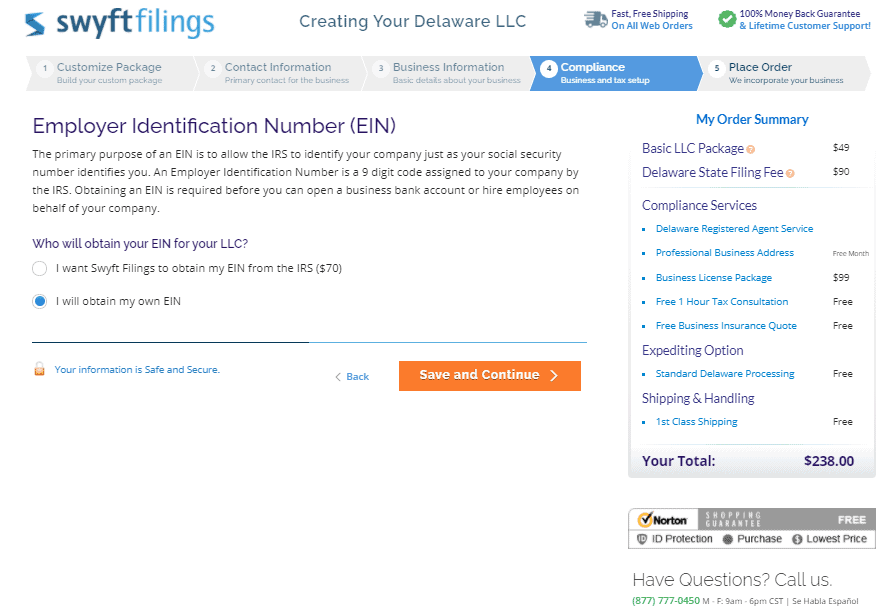Image resolution: width=895 pixels, height=610 pixels.
Task: Click Have Questions? Call us heading
Action: pos(732,580)
